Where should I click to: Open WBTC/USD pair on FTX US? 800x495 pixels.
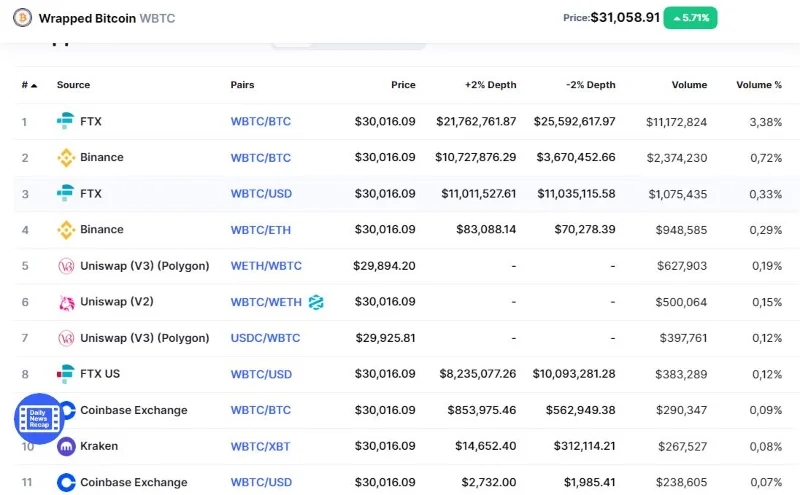tap(261, 374)
